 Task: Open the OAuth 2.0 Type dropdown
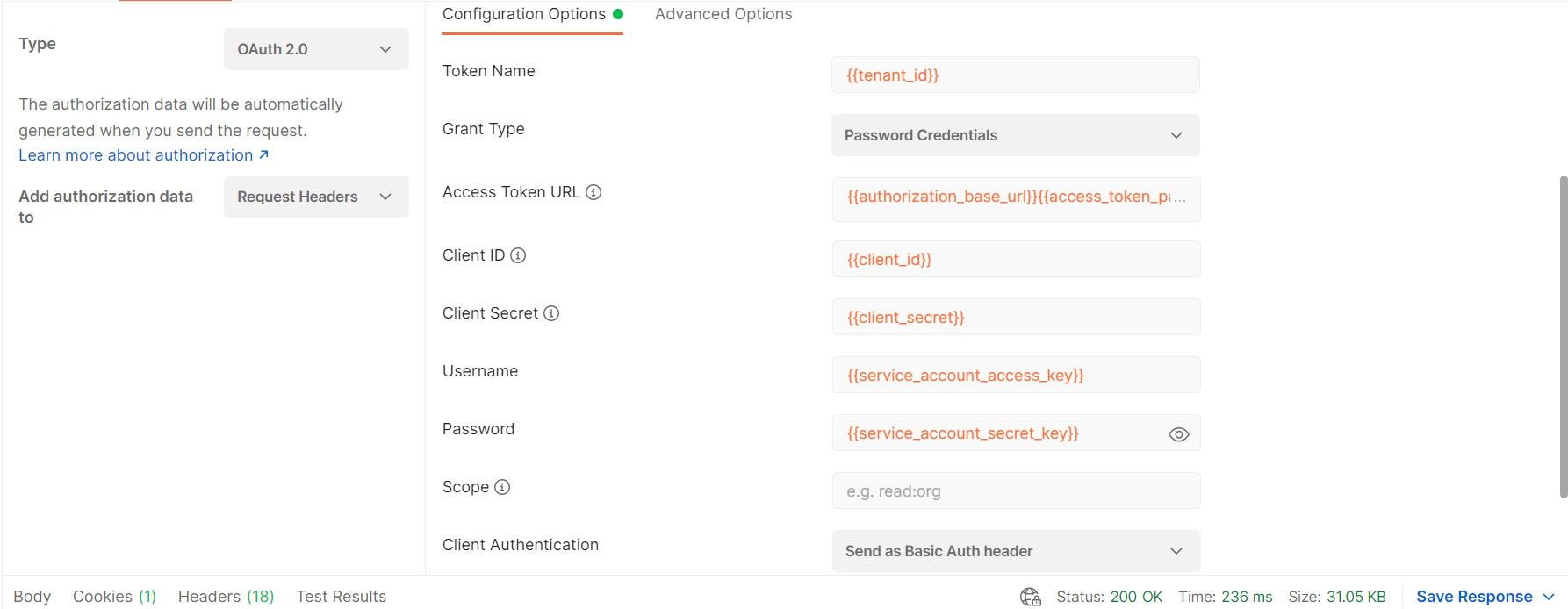[316, 49]
